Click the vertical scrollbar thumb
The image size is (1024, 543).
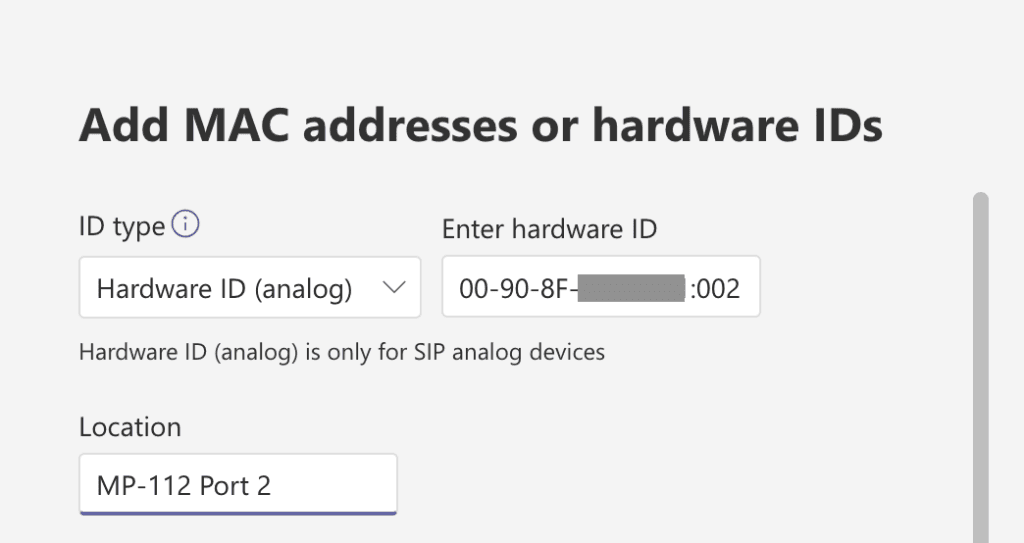coord(980,367)
